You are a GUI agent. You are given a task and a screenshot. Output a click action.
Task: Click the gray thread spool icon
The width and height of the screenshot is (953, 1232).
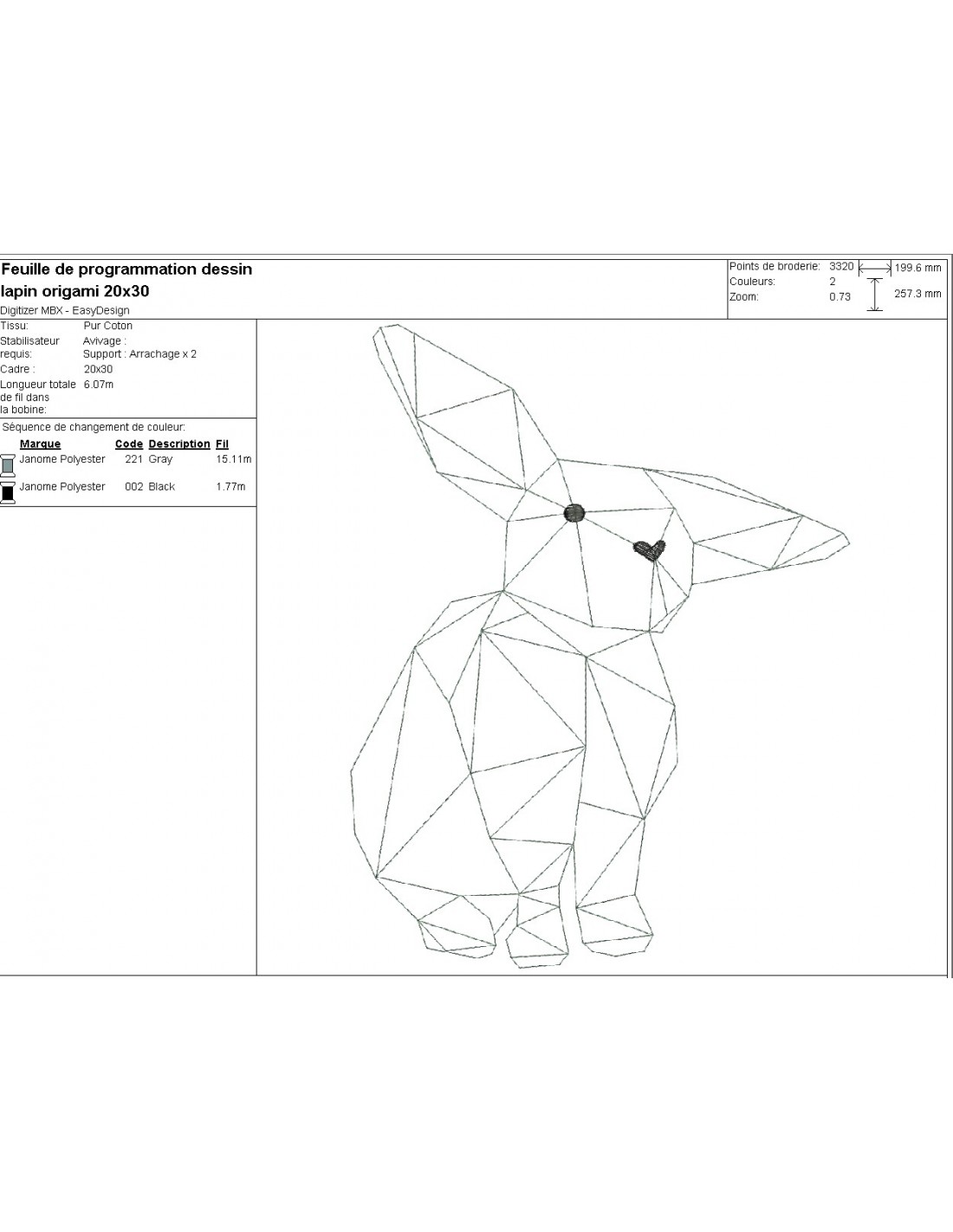tap(7, 465)
